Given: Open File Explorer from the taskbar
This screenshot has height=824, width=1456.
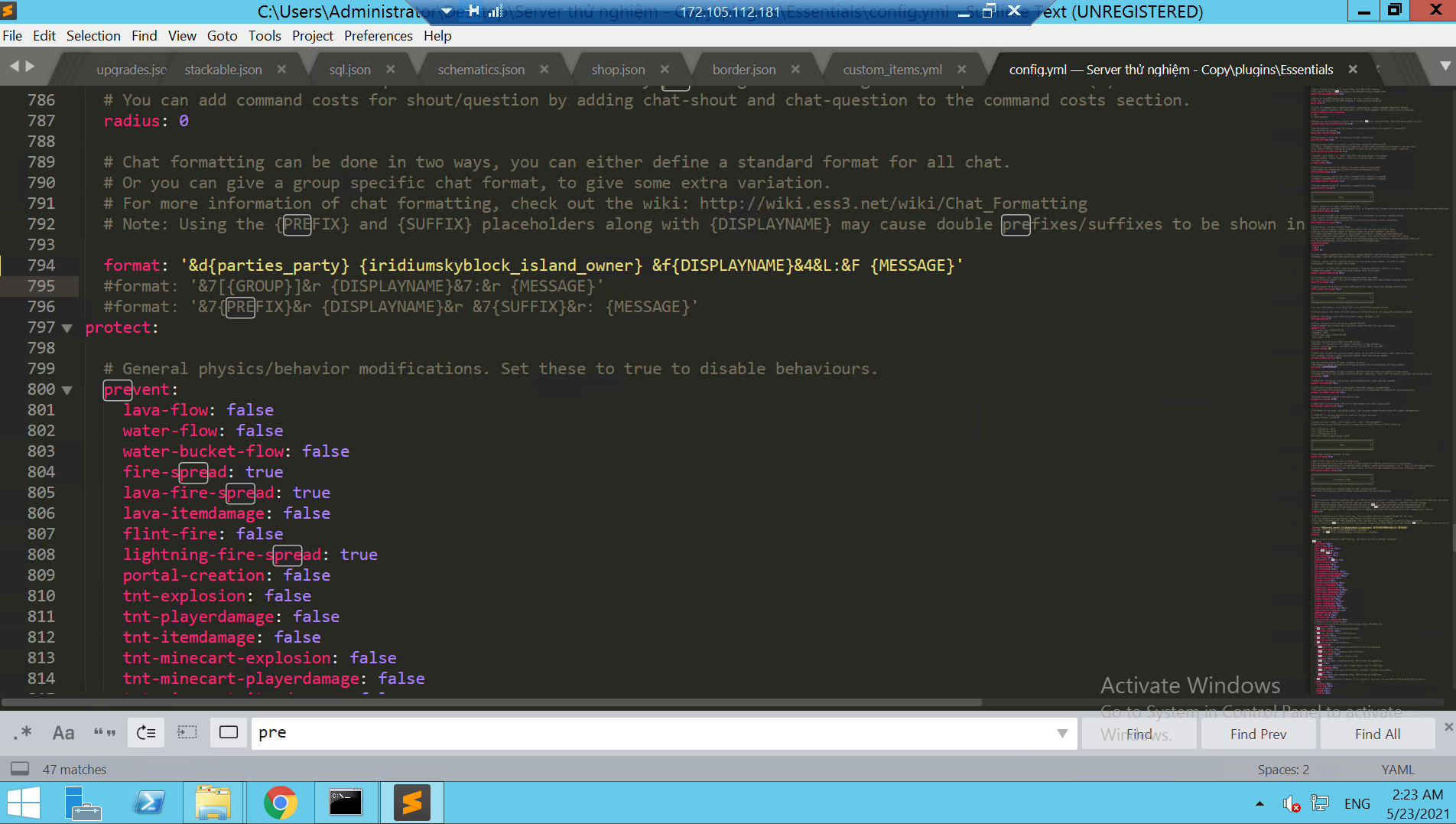Looking at the screenshot, I should coord(213,803).
